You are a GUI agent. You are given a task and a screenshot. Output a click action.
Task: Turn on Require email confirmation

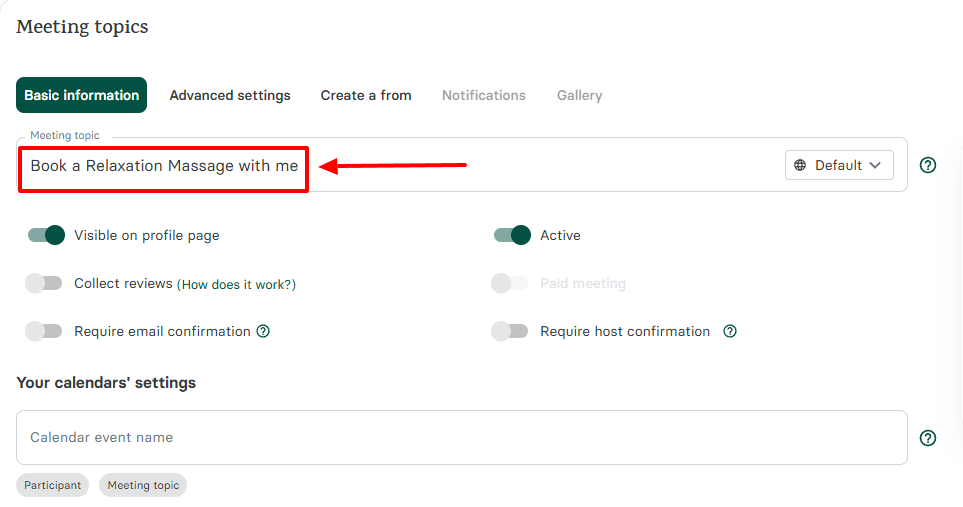[44, 331]
